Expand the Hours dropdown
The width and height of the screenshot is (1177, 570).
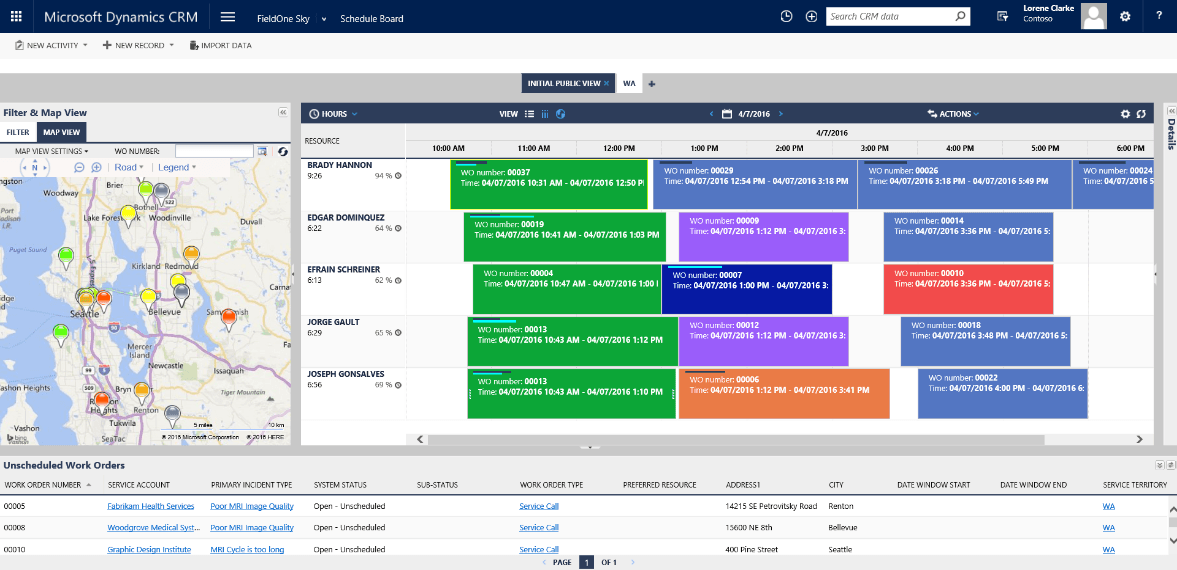coord(333,114)
